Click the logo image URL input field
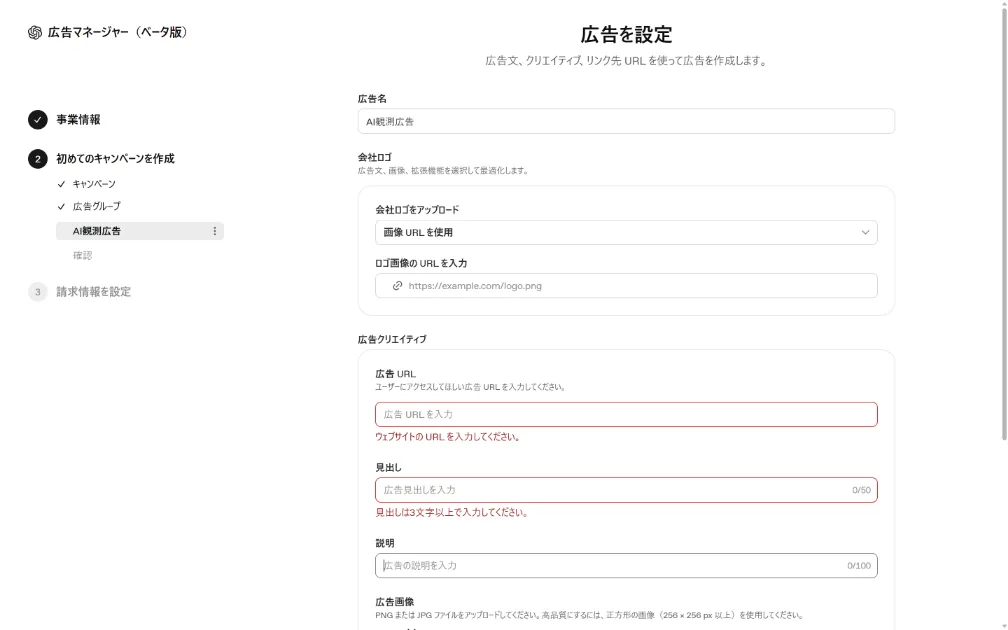Image resolution: width=1008 pixels, height=630 pixels. [x=626, y=285]
